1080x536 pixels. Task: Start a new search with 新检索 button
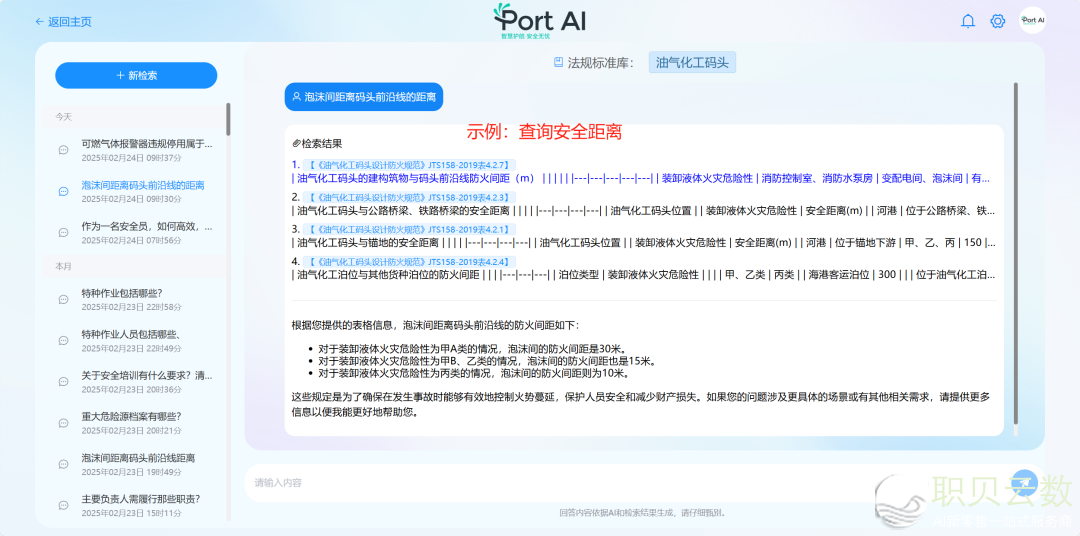point(136,75)
